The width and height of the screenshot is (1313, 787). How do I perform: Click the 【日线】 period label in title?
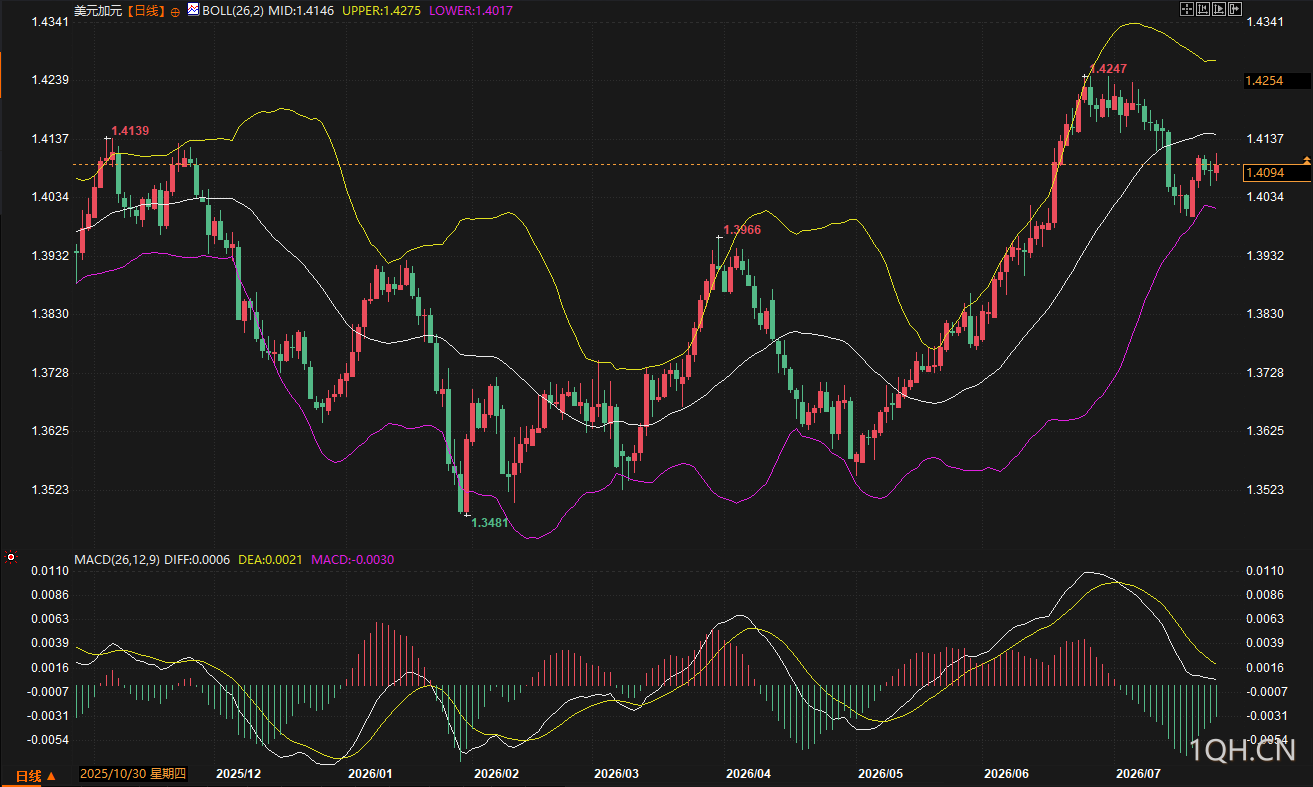click(146, 11)
